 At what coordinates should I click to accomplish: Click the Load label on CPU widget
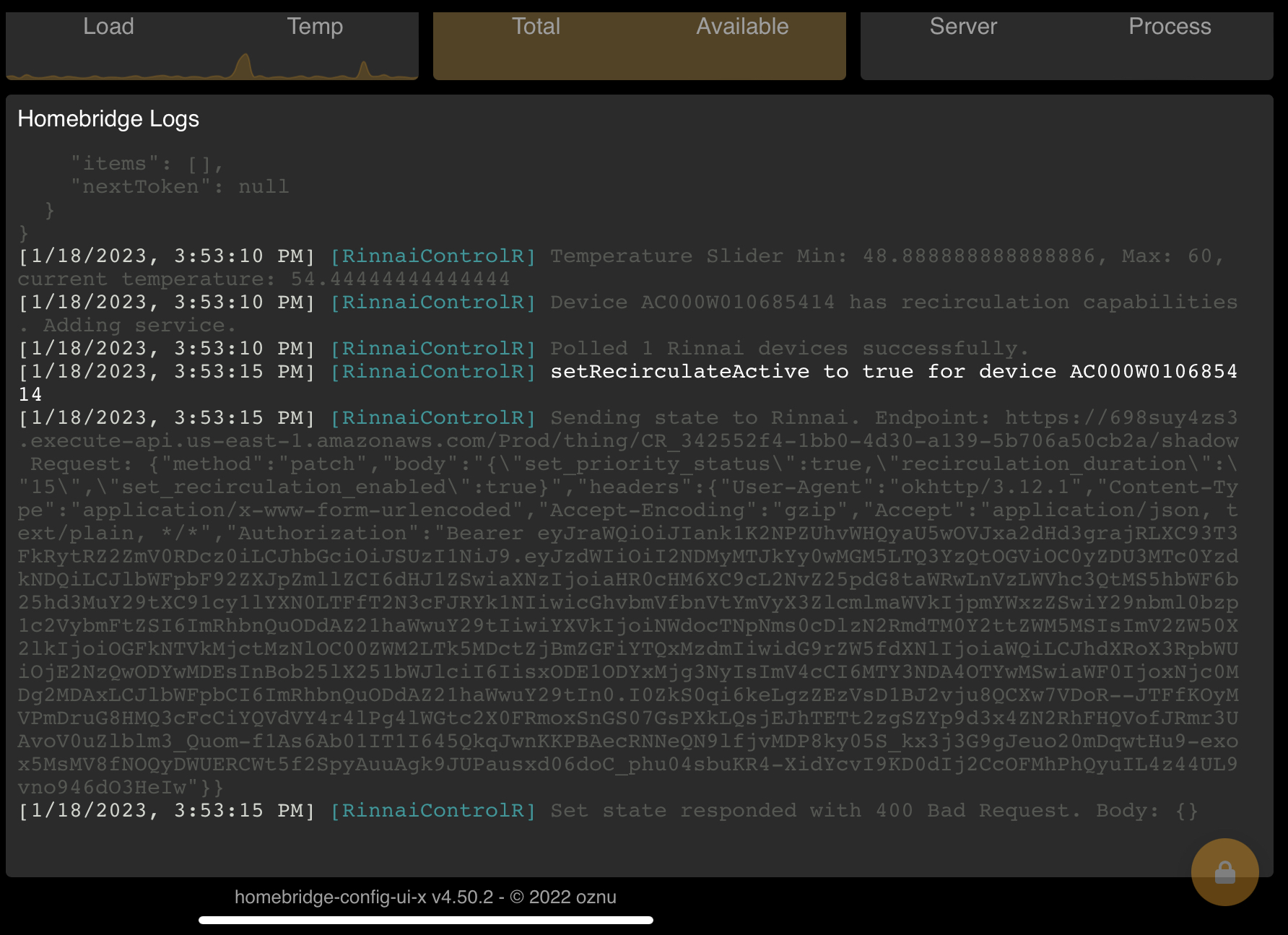(109, 27)
